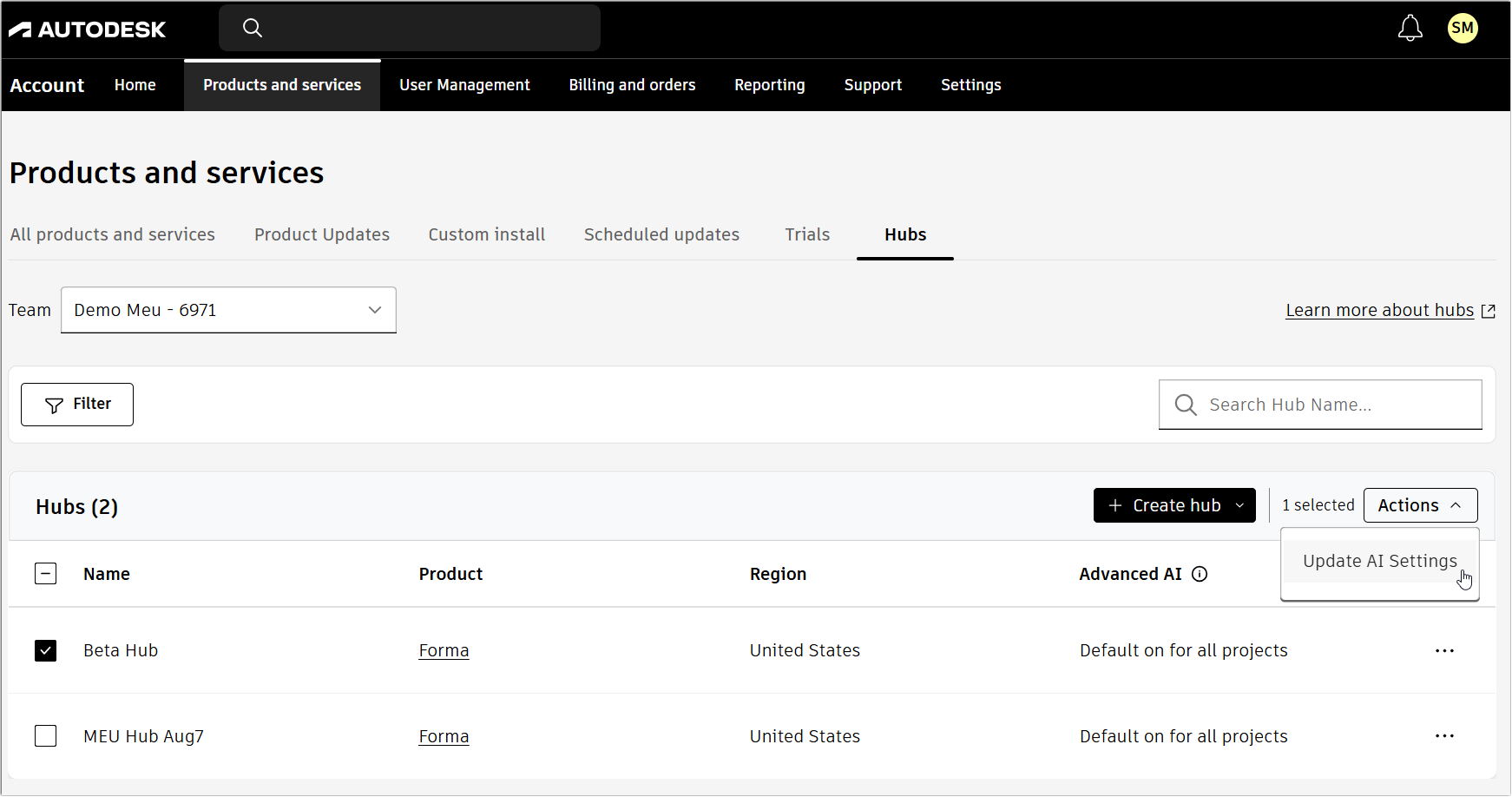Open Settings in navigation
Screen dimensions: 1512x797
[x=970, y=85]
